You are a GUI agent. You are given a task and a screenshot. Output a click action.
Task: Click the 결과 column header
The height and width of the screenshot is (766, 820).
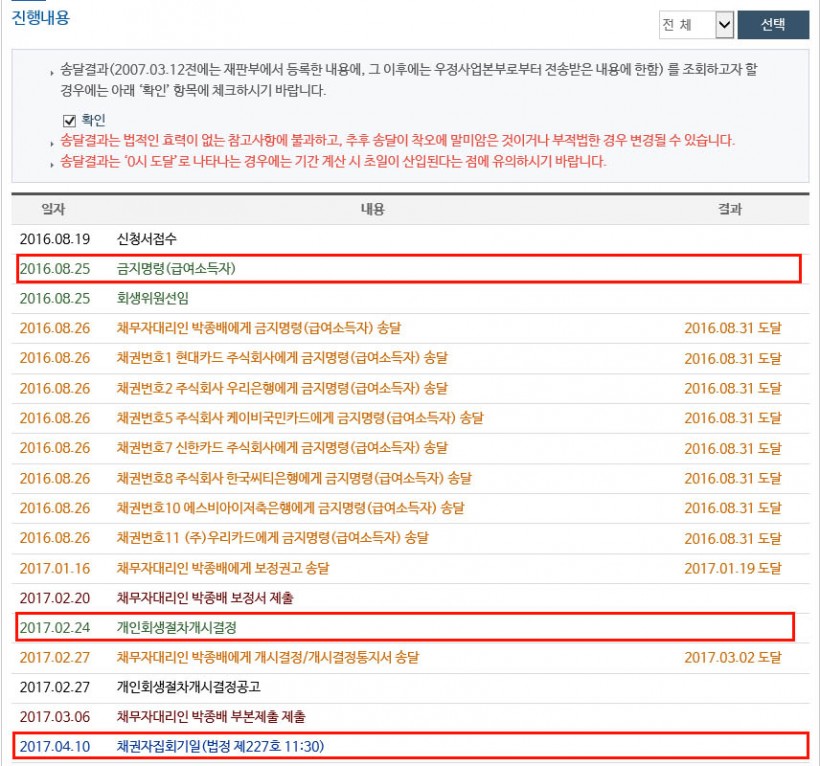730,210
